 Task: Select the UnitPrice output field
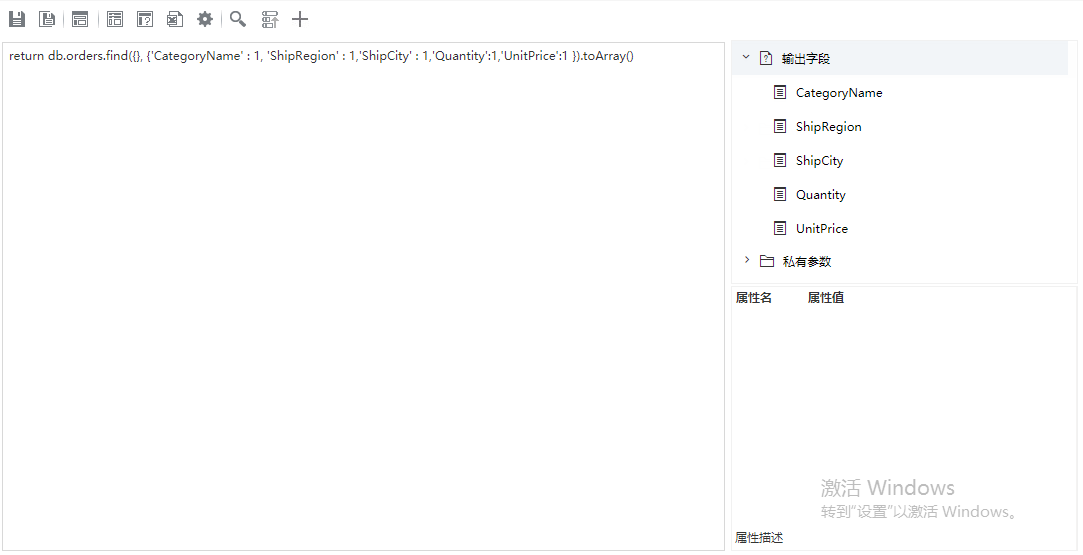821,228
